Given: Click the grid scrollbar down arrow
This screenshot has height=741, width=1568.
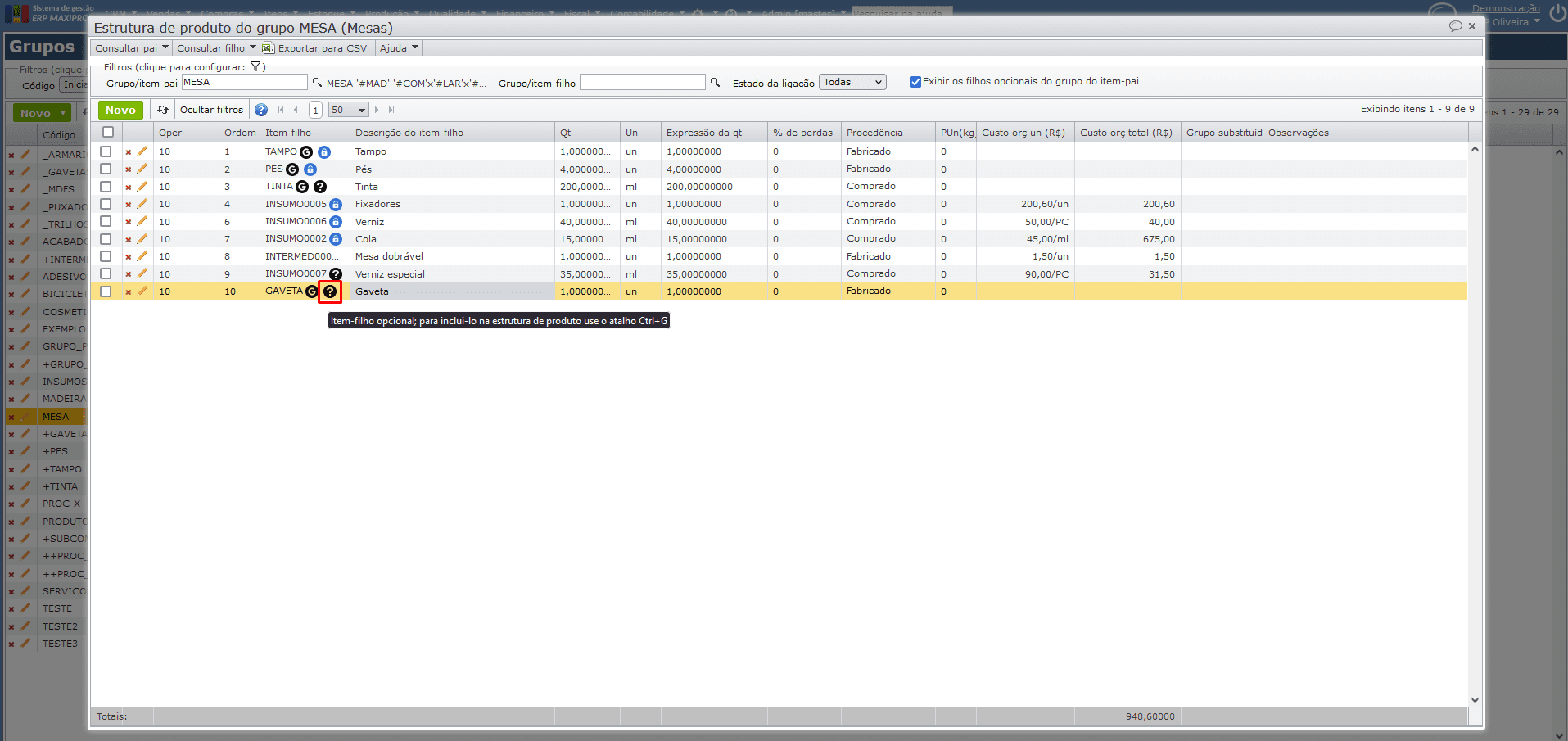Looking at the screenshot, I should pos(1475,700).
